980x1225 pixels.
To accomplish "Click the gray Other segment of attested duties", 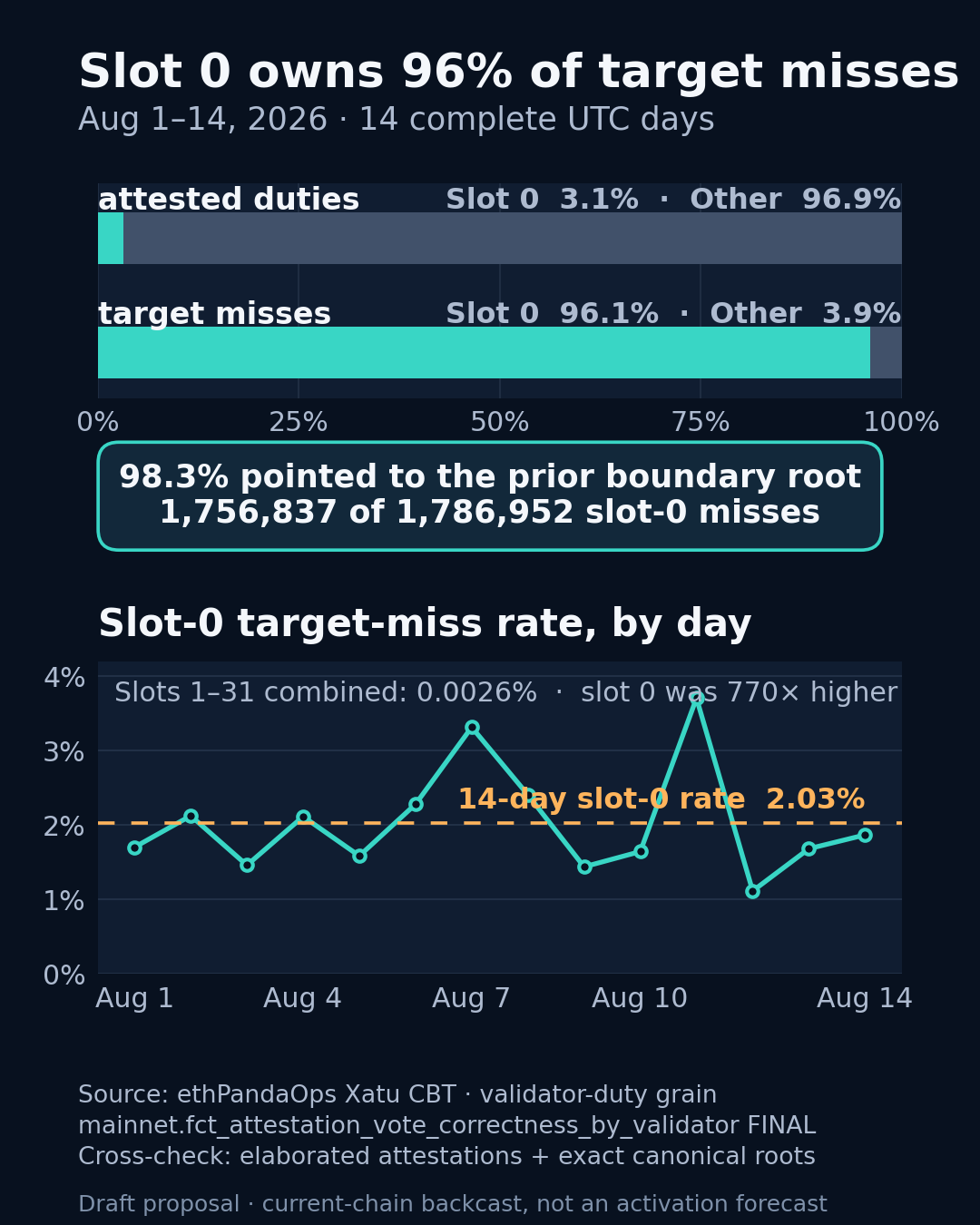I will tap(513, 238).
